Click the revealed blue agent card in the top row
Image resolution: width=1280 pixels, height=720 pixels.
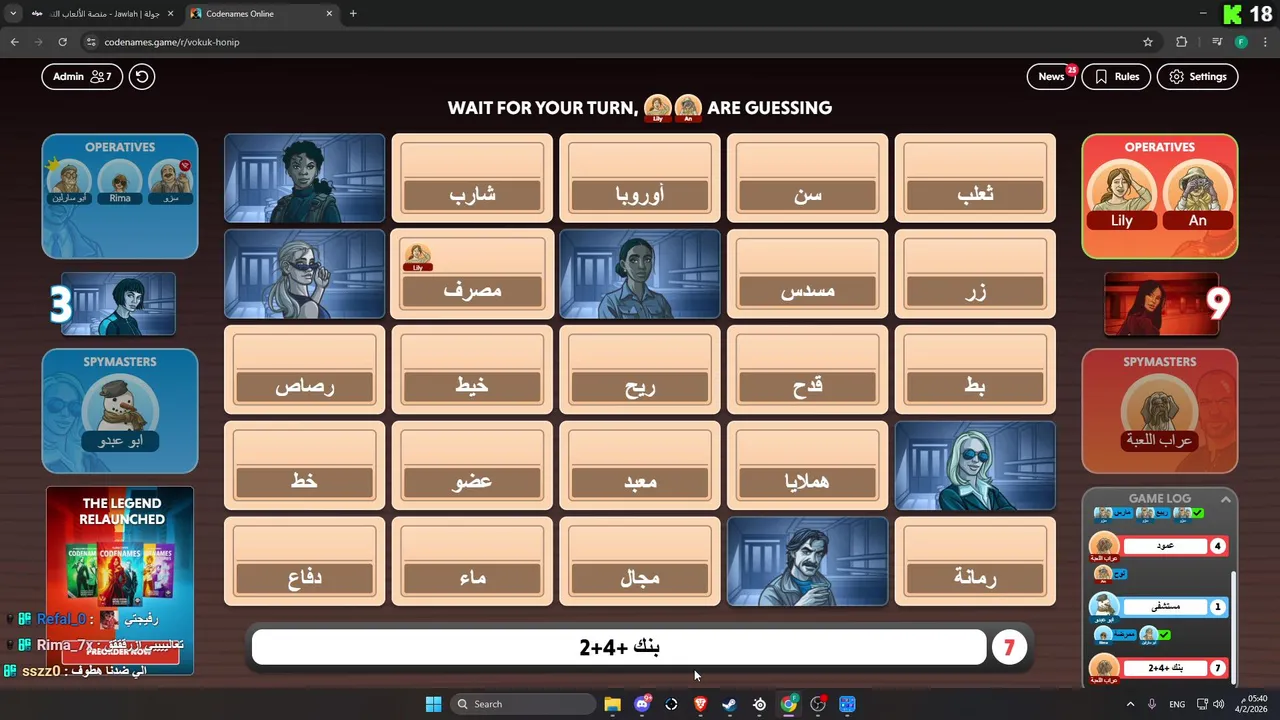click(x=304, y=178)
